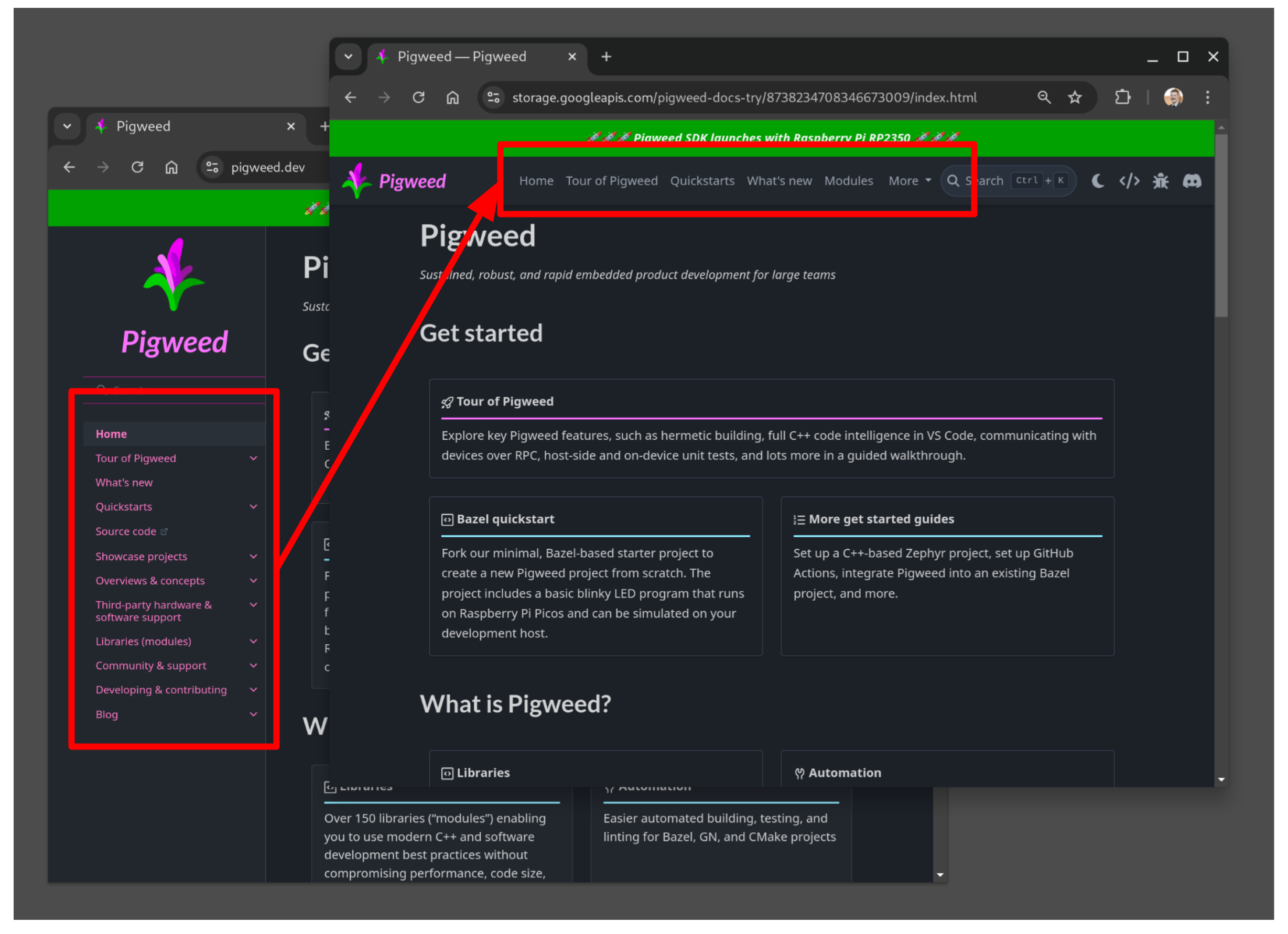
Task: Click the zoom magnifier icon in address bar
Action: (x=1044, y=97)
